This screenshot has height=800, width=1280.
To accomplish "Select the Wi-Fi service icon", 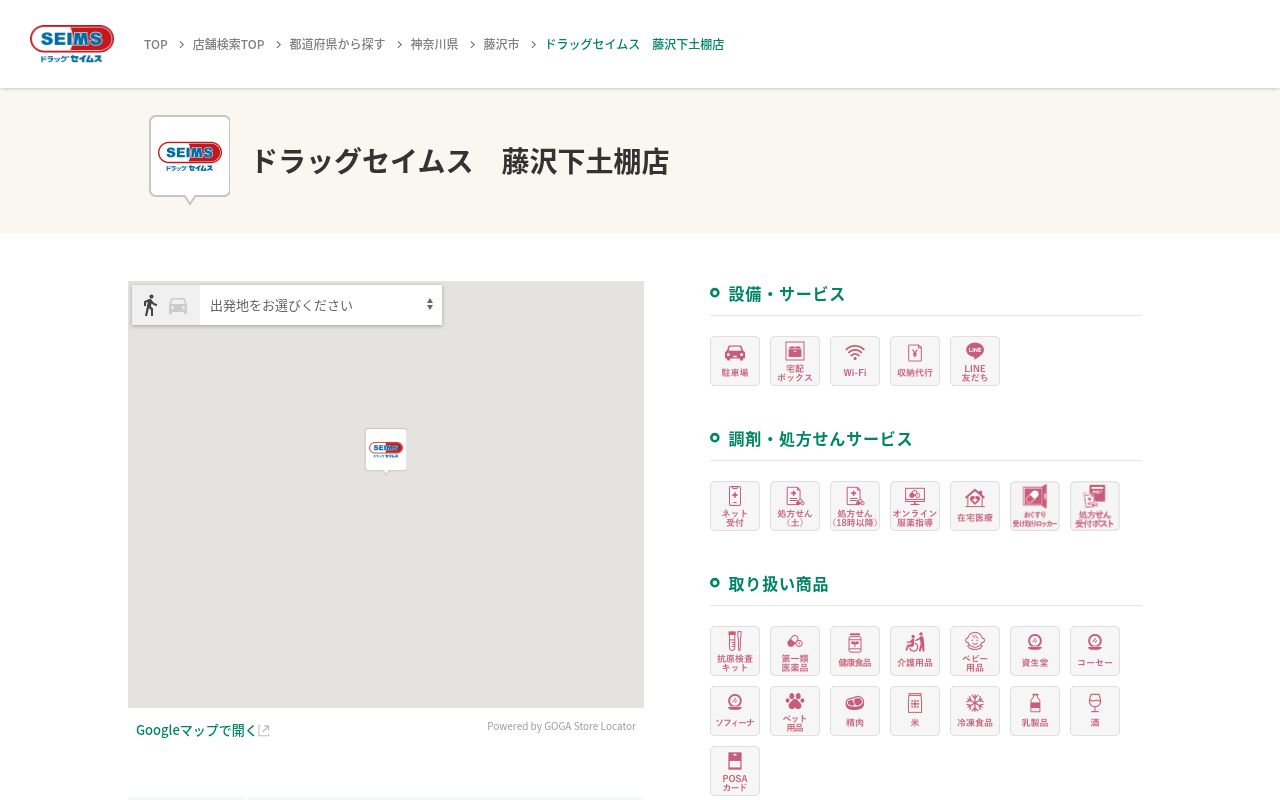I will (855, 361).
